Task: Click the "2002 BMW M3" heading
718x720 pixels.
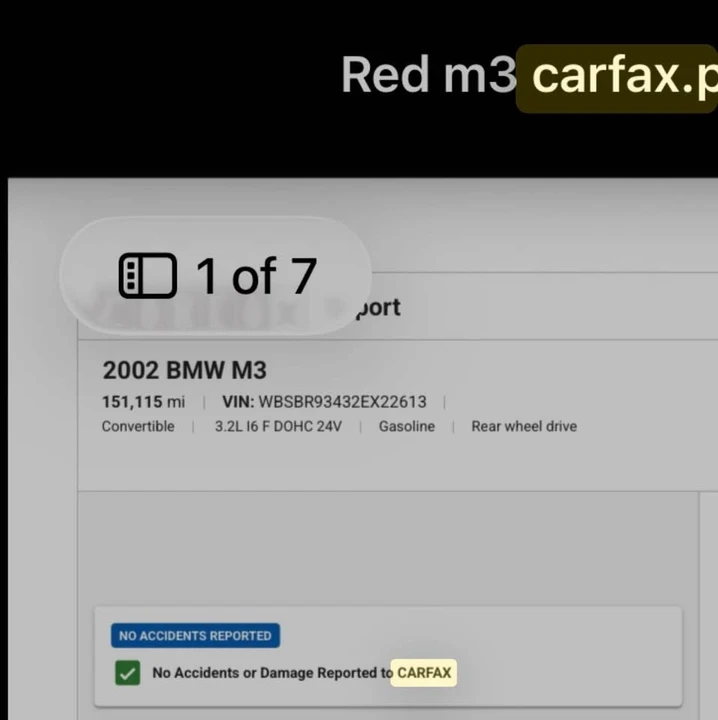Action: (184, 370)
